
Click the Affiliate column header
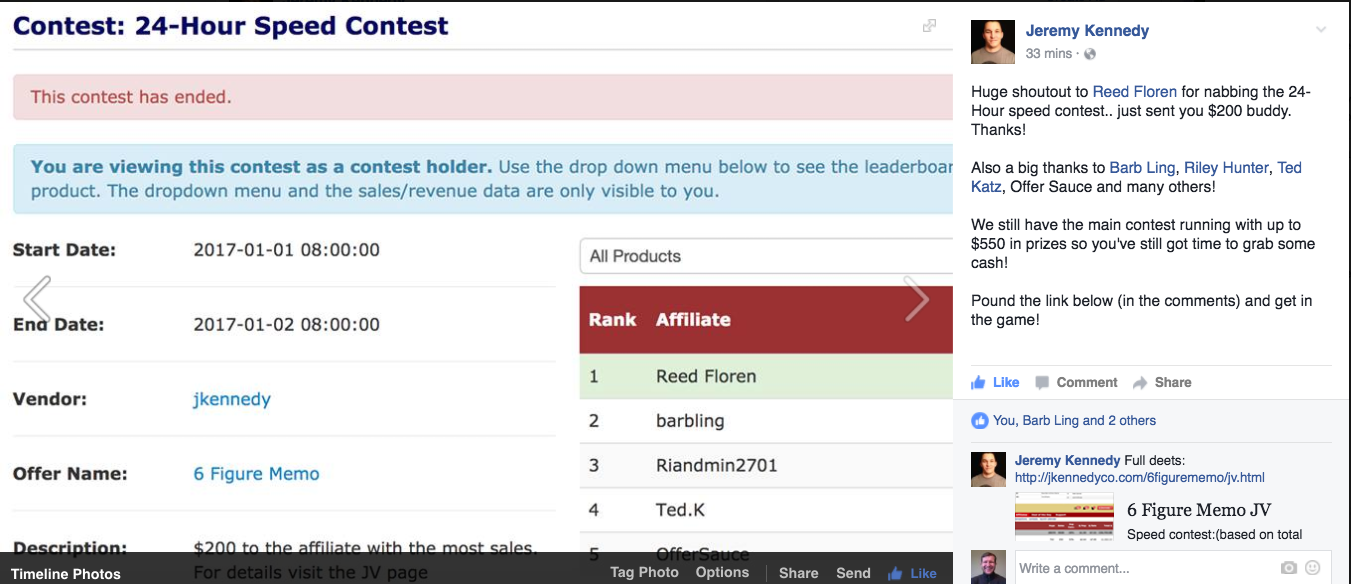pos(693,320)
